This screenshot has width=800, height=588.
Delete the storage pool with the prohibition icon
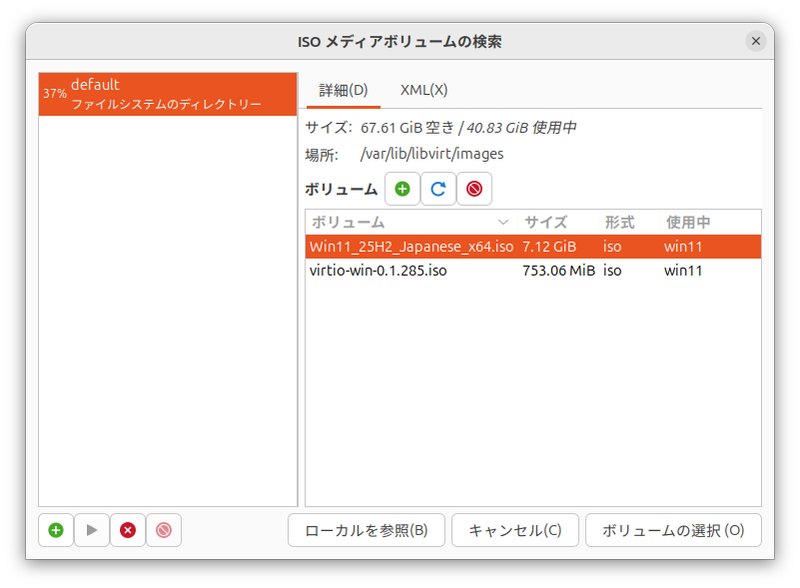(164, 530)
